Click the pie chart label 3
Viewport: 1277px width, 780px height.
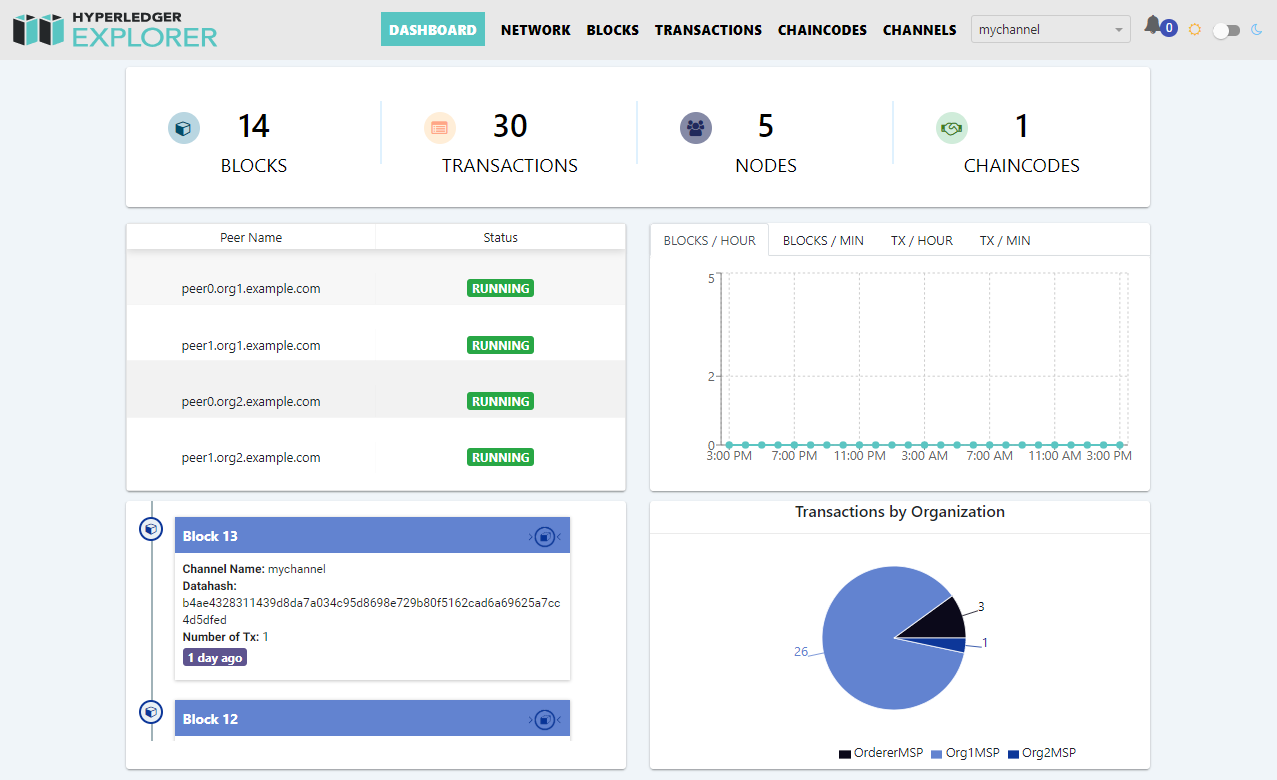[x=981, y=606]
